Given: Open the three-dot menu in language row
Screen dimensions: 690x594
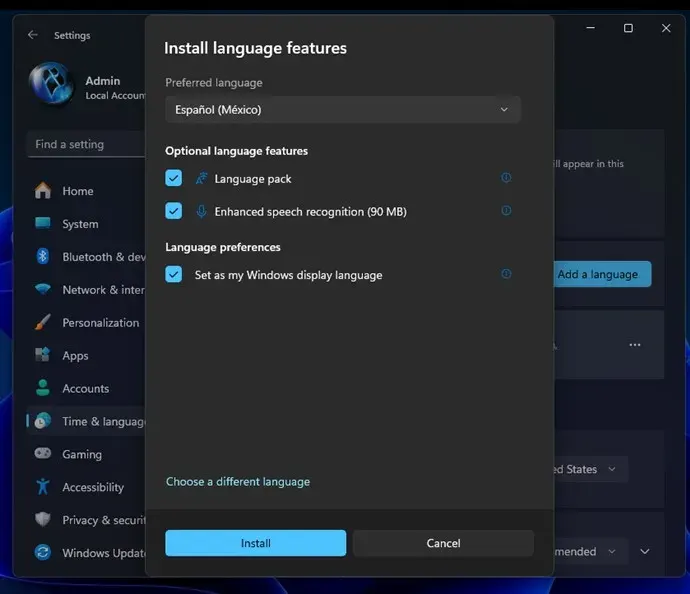Looking at the screenshot, I should tap(635, 345).
